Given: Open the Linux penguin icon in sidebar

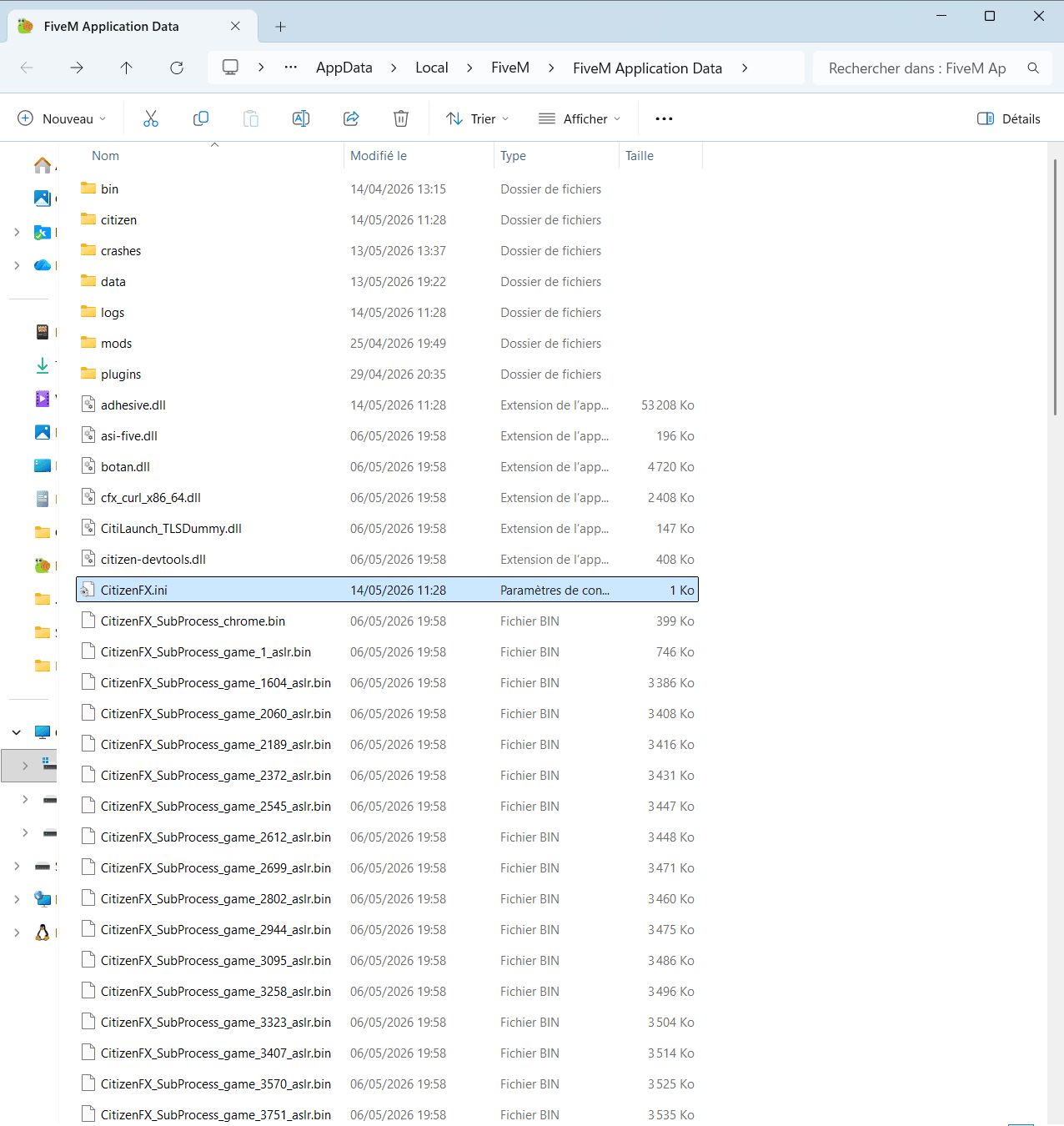Looking at the screenshot, I should point(43,932).
